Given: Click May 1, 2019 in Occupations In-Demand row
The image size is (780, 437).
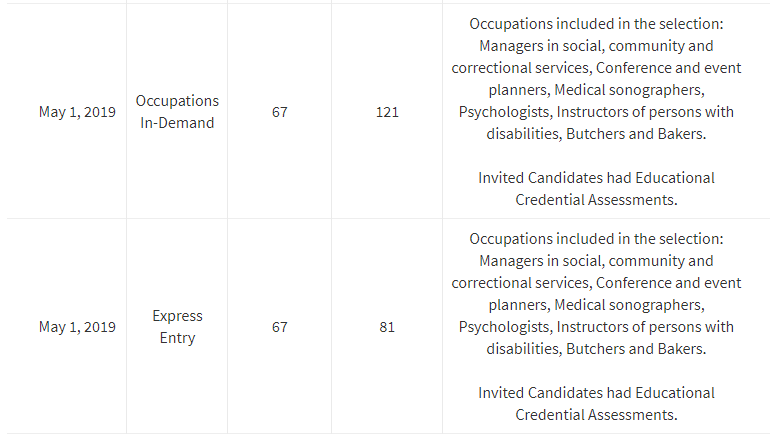Looking at the screenshot, I should tap(77, 112).
